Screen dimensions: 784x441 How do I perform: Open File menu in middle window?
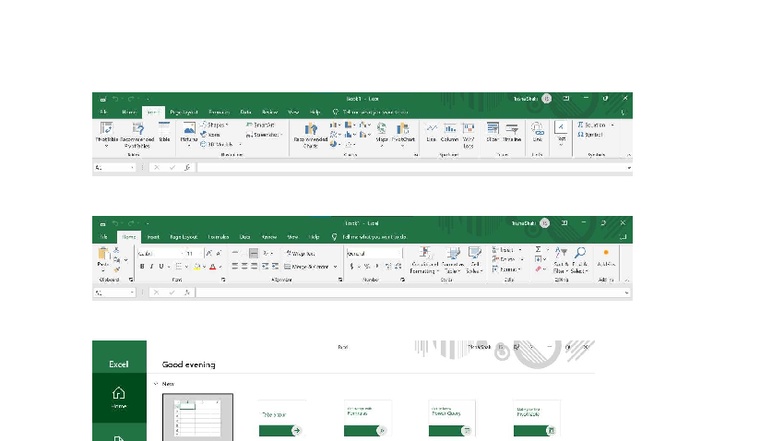[104, 236]
